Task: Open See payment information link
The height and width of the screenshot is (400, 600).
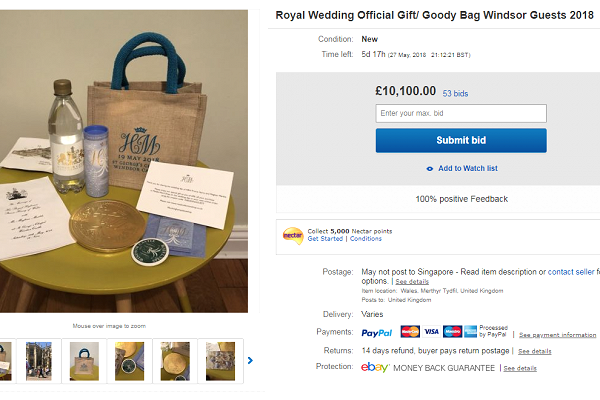Action: pos(557,335)
